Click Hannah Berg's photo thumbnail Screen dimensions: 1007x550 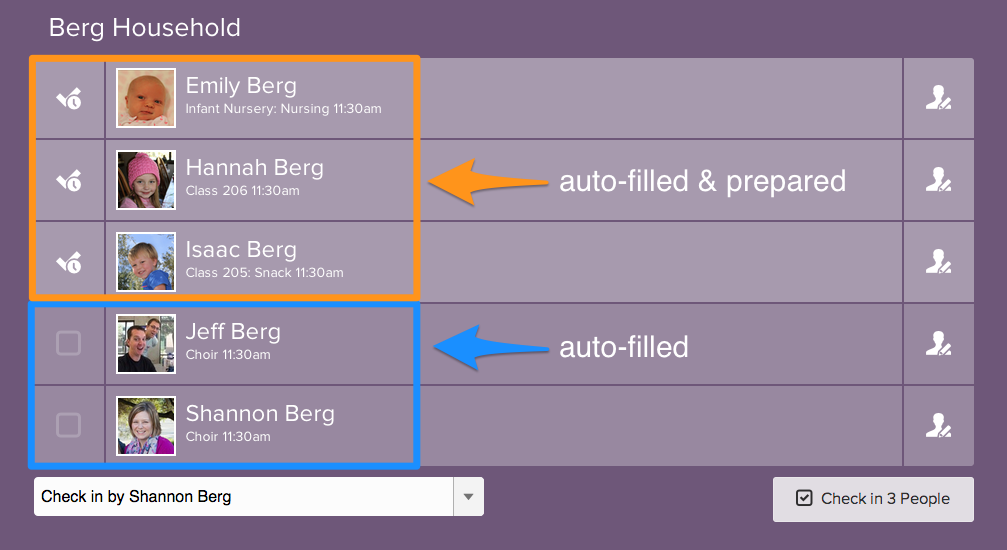[146, 180]
